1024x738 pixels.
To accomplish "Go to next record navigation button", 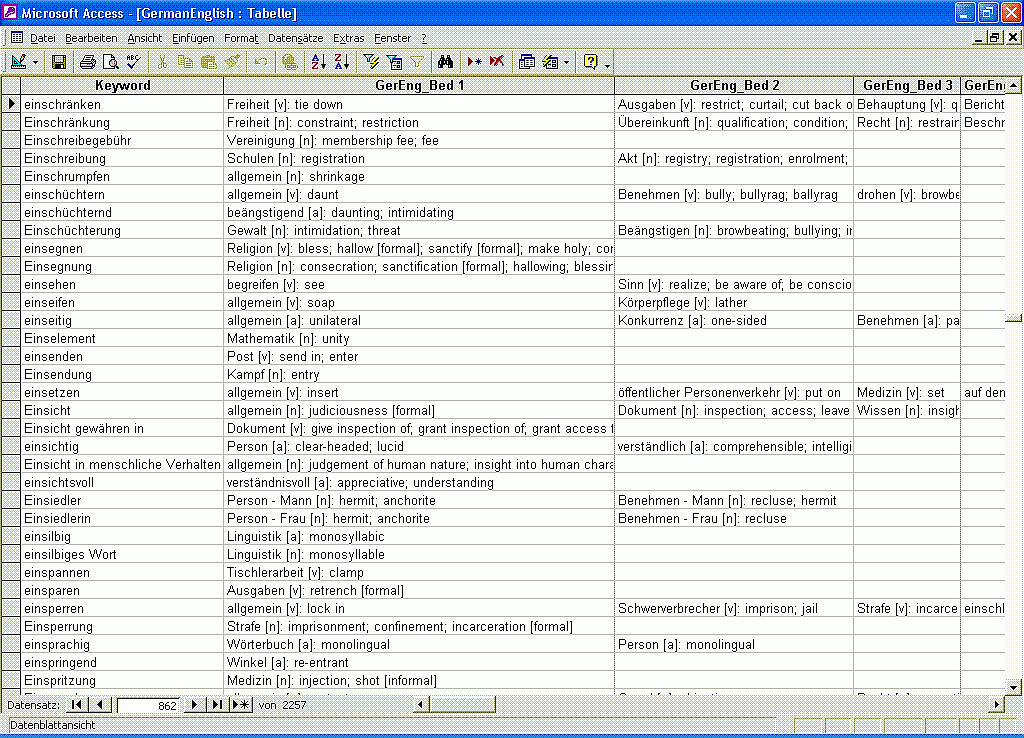I will point(193,705).
